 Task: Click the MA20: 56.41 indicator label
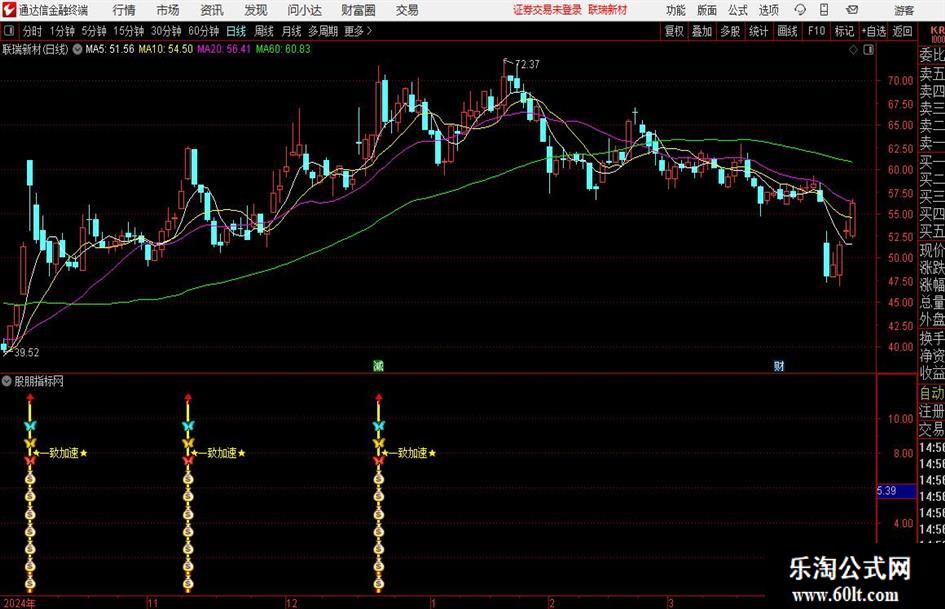[224, 49]
